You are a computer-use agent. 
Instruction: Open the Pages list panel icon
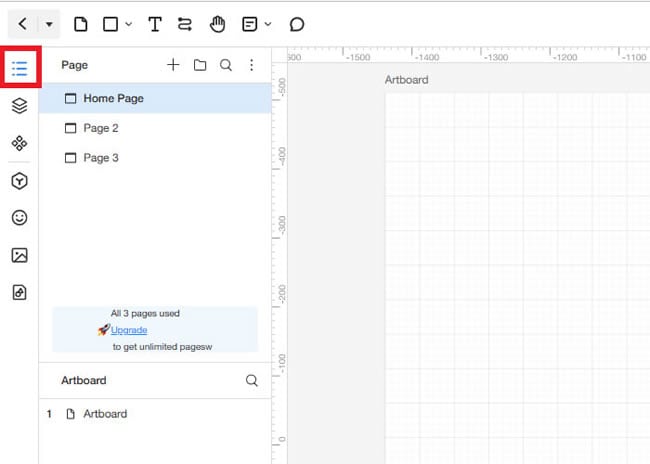[x=19, y=68]
